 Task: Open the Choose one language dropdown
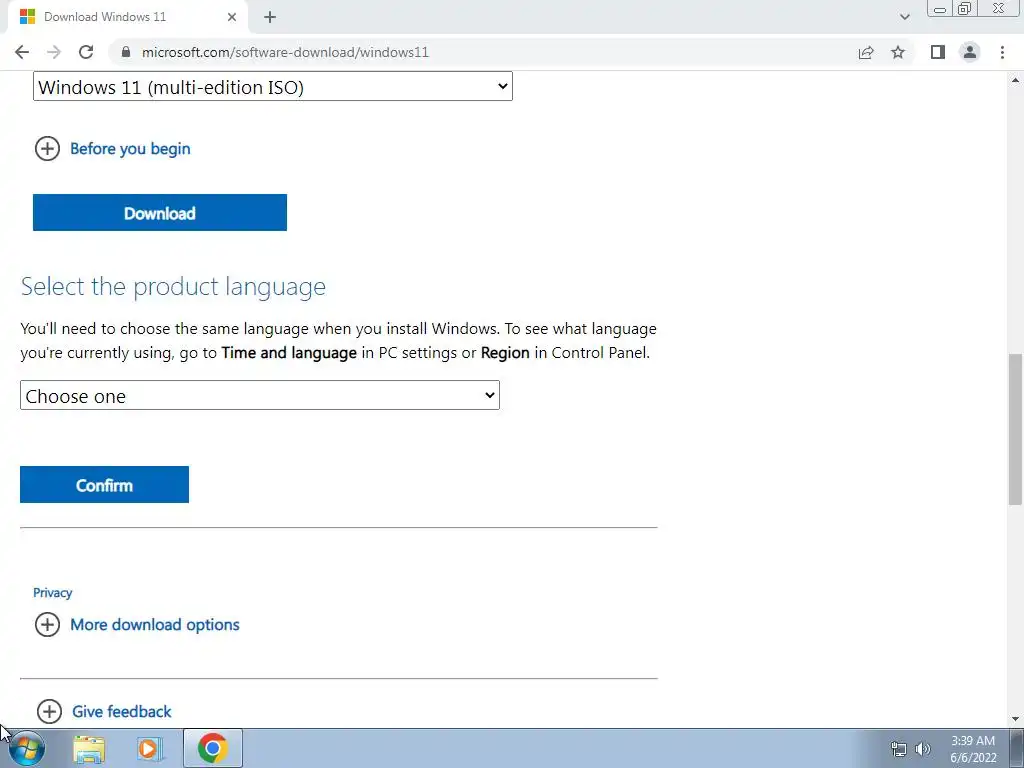pos(260,395)
